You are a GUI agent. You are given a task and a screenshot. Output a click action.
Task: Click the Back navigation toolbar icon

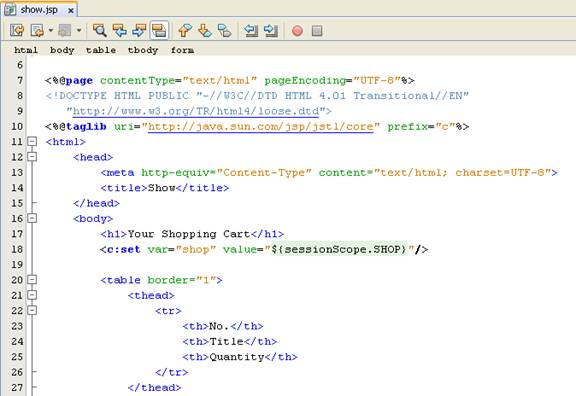tap(37, 30)
